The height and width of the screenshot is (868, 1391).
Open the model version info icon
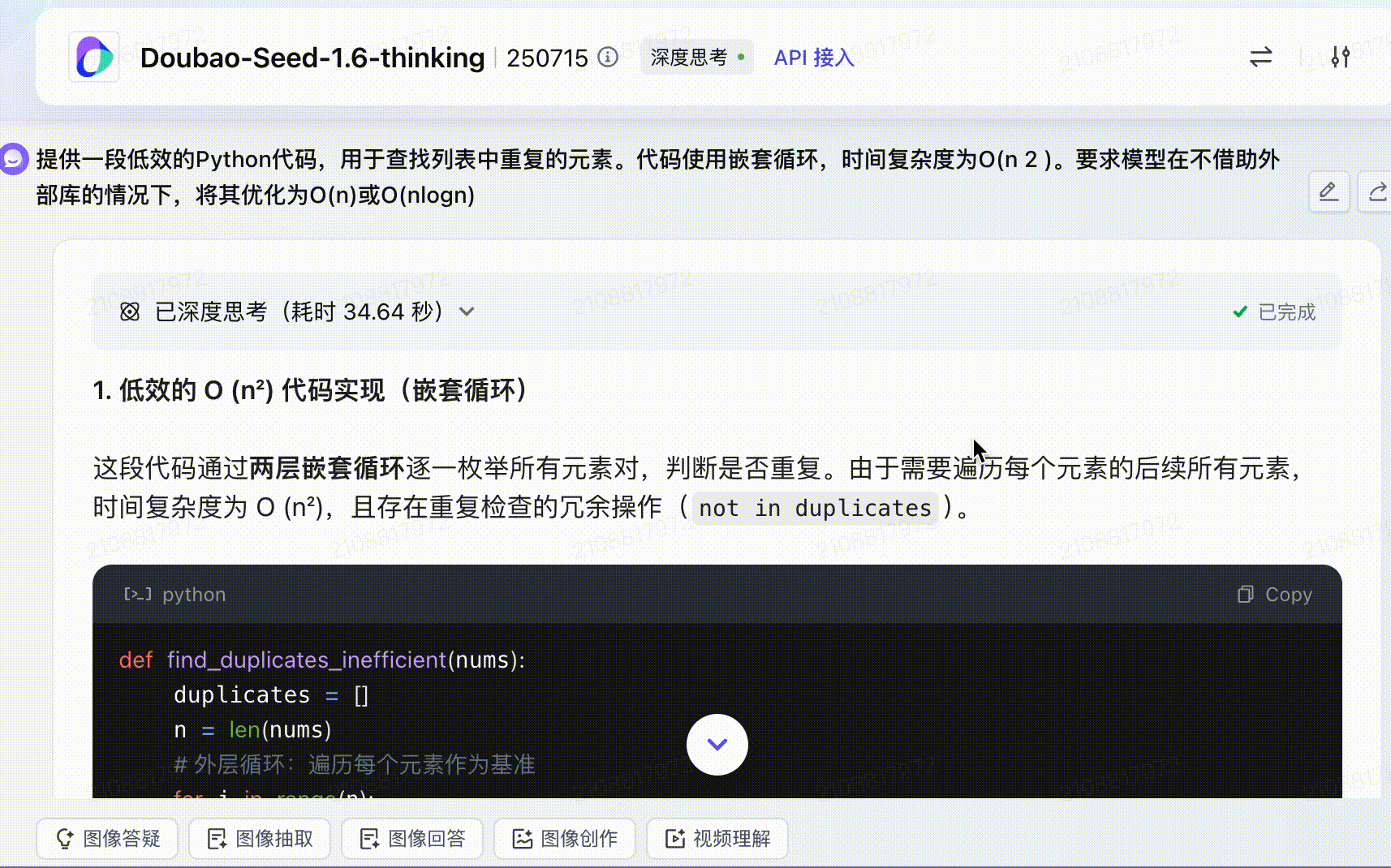(608, 57)
